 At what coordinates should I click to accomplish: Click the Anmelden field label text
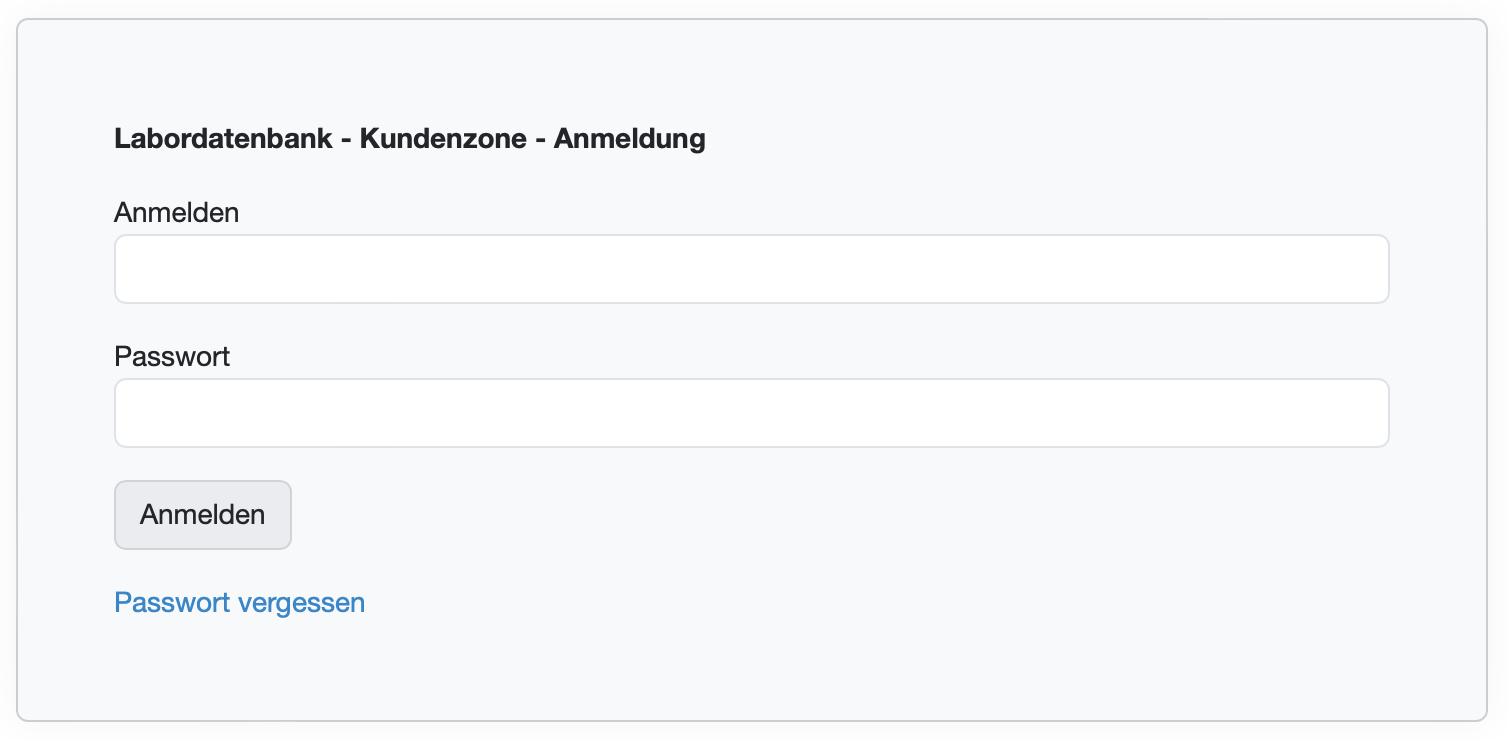click(x=176, y=212)
